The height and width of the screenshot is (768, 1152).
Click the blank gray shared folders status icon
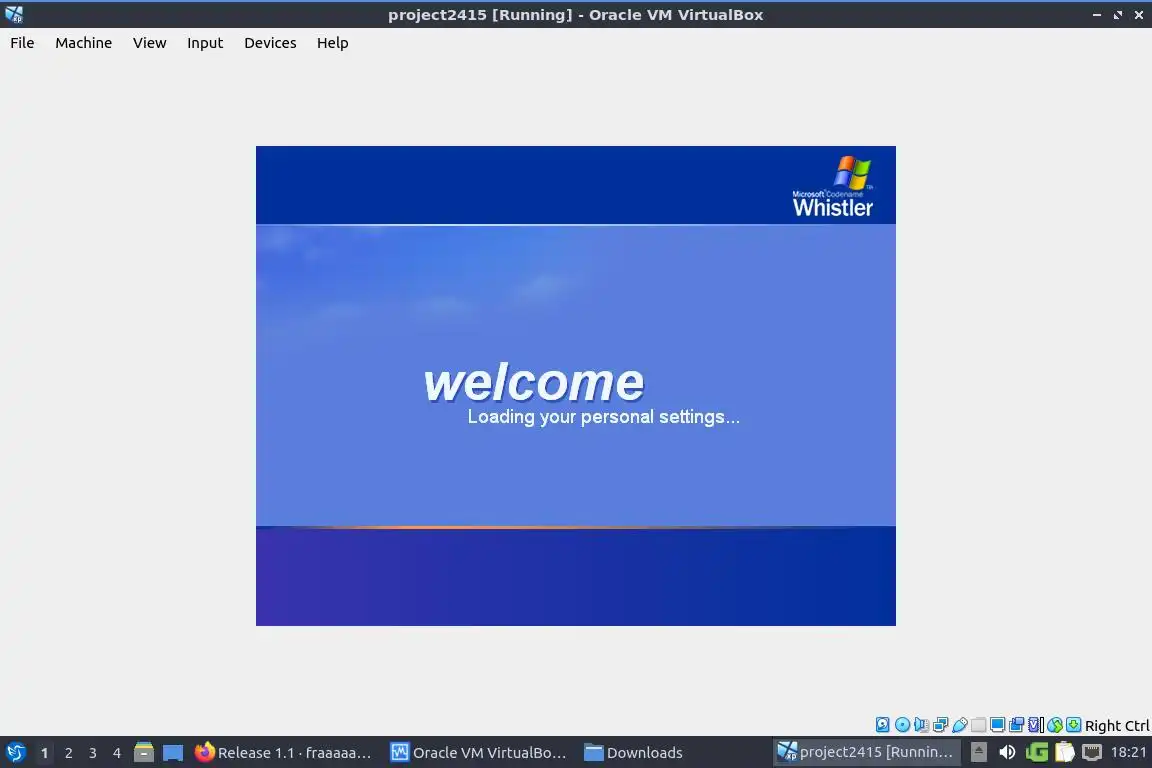click(x=979, y=725)
